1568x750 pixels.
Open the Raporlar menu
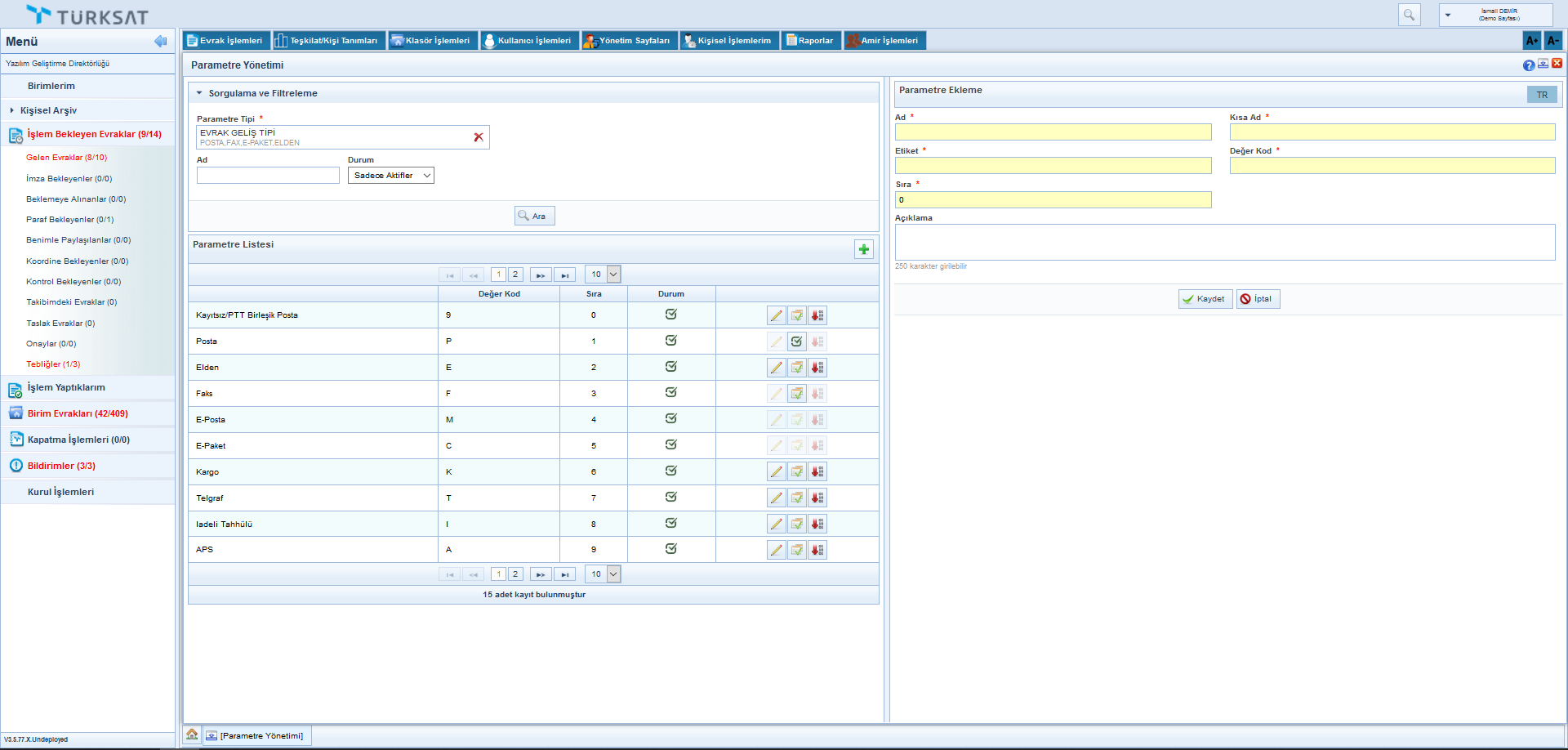808,41
